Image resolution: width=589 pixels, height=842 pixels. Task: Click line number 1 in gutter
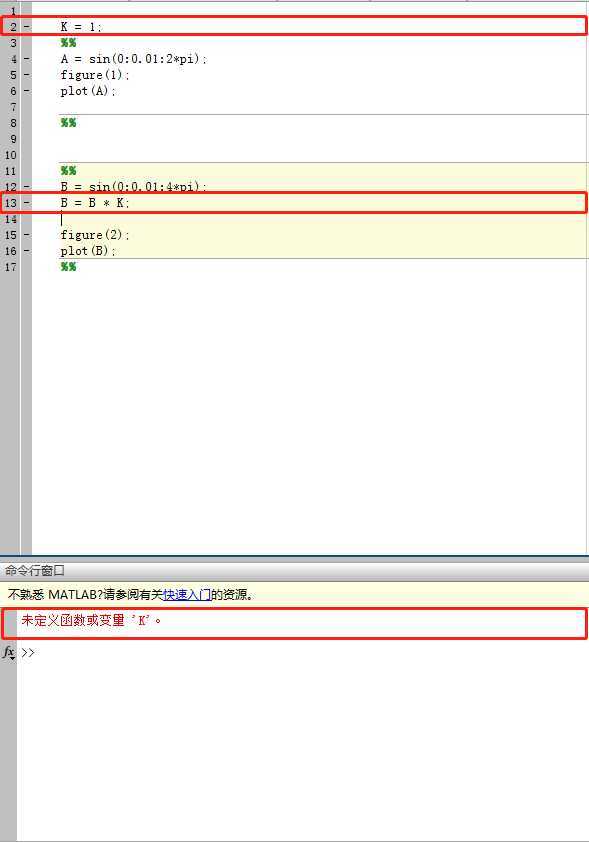(13, 10)
